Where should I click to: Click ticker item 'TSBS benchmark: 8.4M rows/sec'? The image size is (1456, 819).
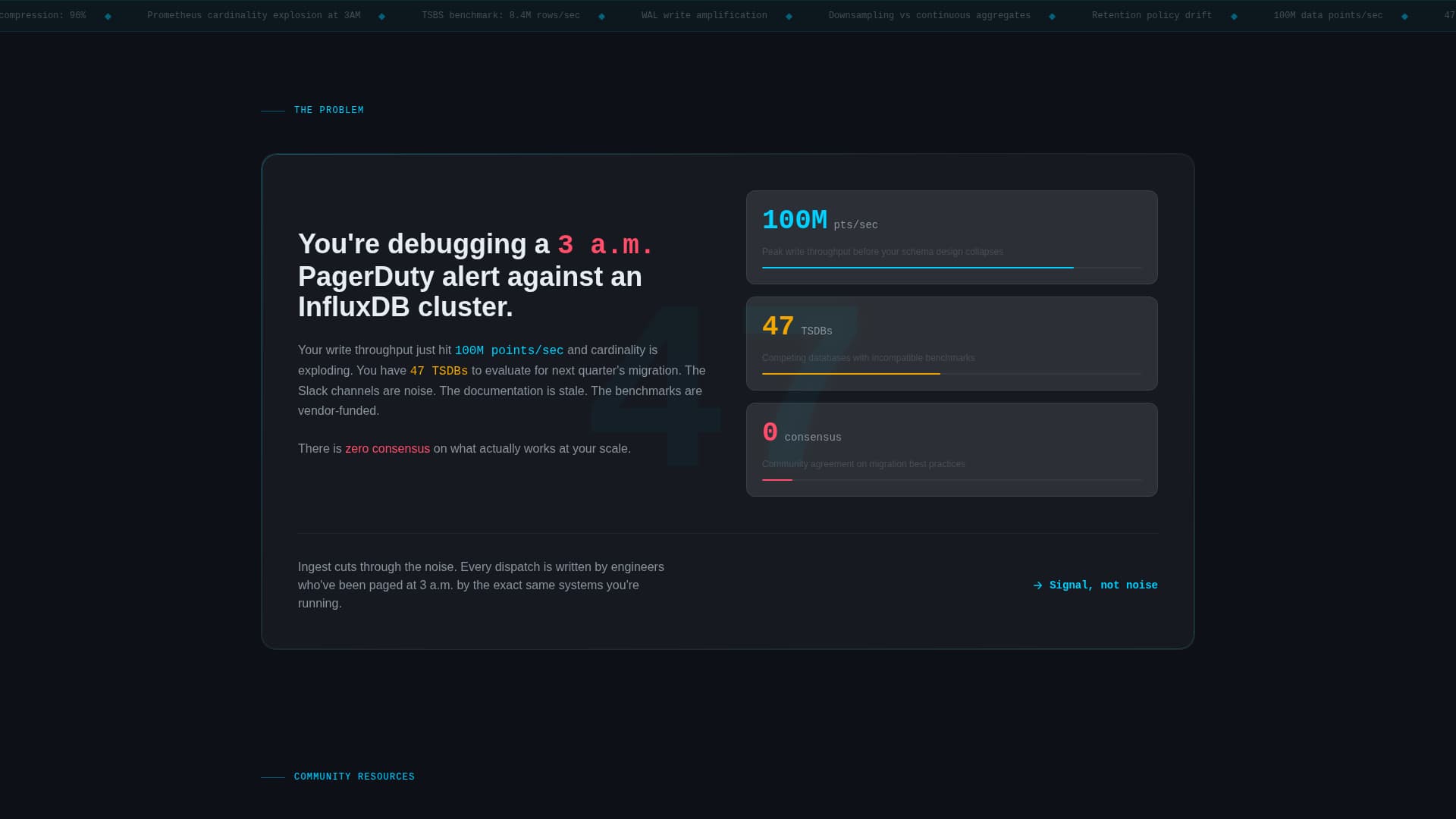pyautogui.click(x=500, y=15)
